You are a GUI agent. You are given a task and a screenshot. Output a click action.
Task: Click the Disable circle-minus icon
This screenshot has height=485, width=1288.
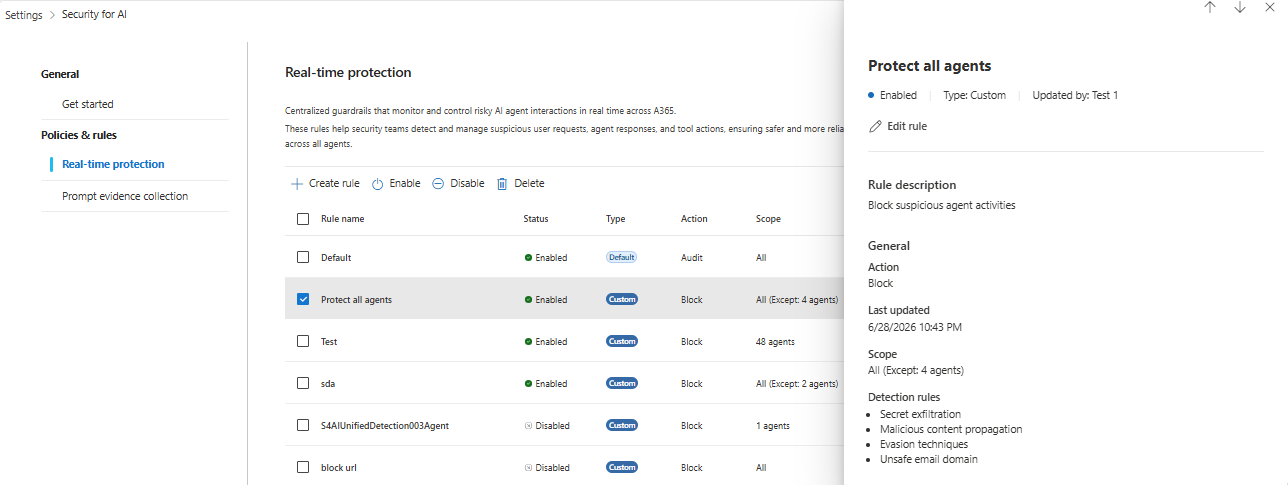[x=438, y=184]
